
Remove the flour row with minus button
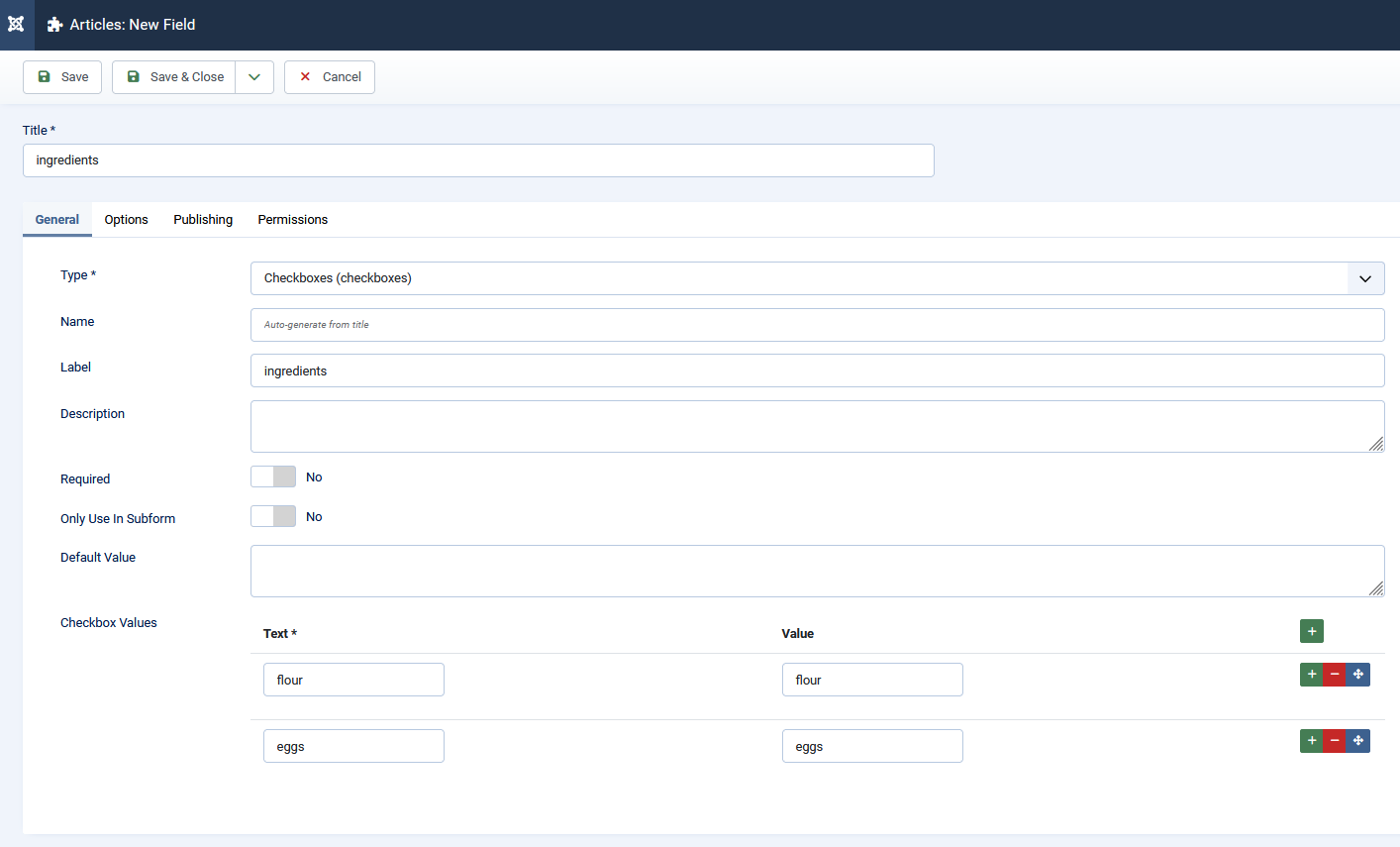[x=1335, y=675]
